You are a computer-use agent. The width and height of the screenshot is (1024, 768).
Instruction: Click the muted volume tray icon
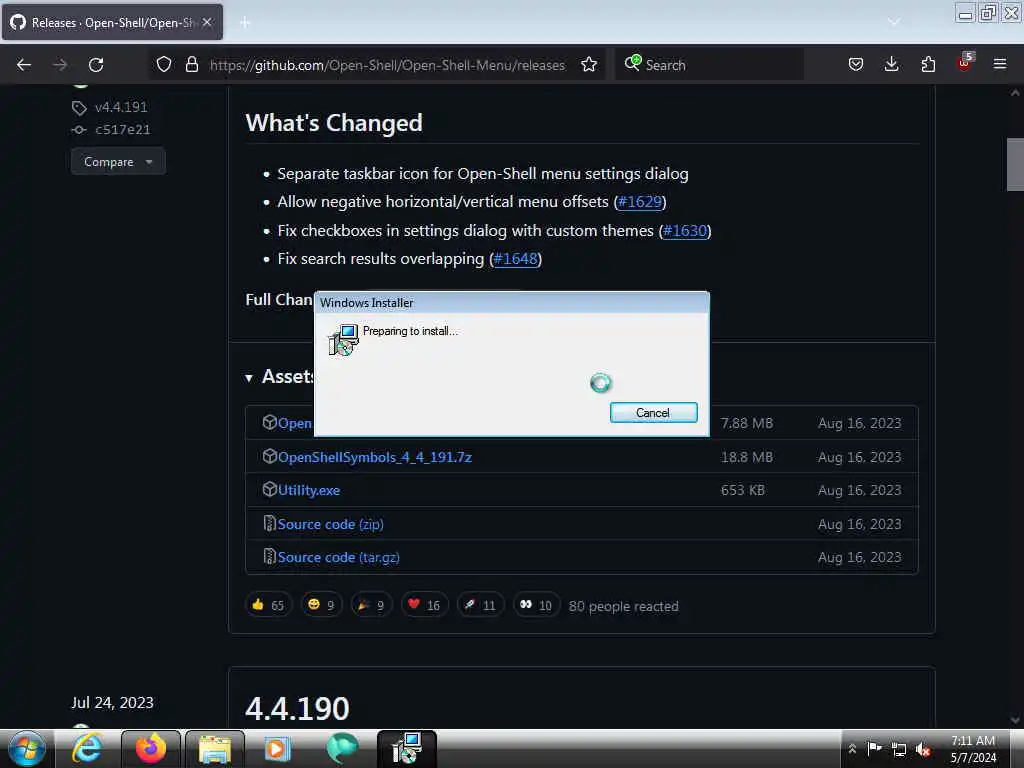(923, 750)
